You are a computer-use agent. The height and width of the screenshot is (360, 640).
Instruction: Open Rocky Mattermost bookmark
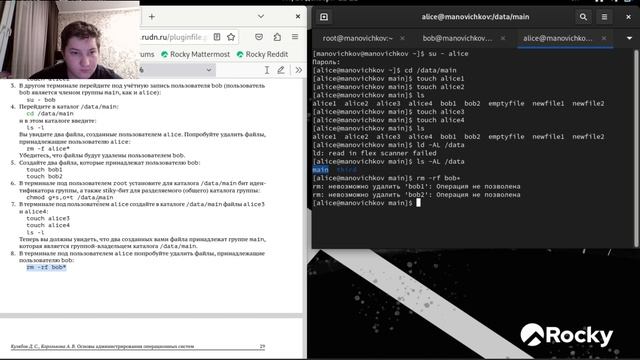(195, 54)
